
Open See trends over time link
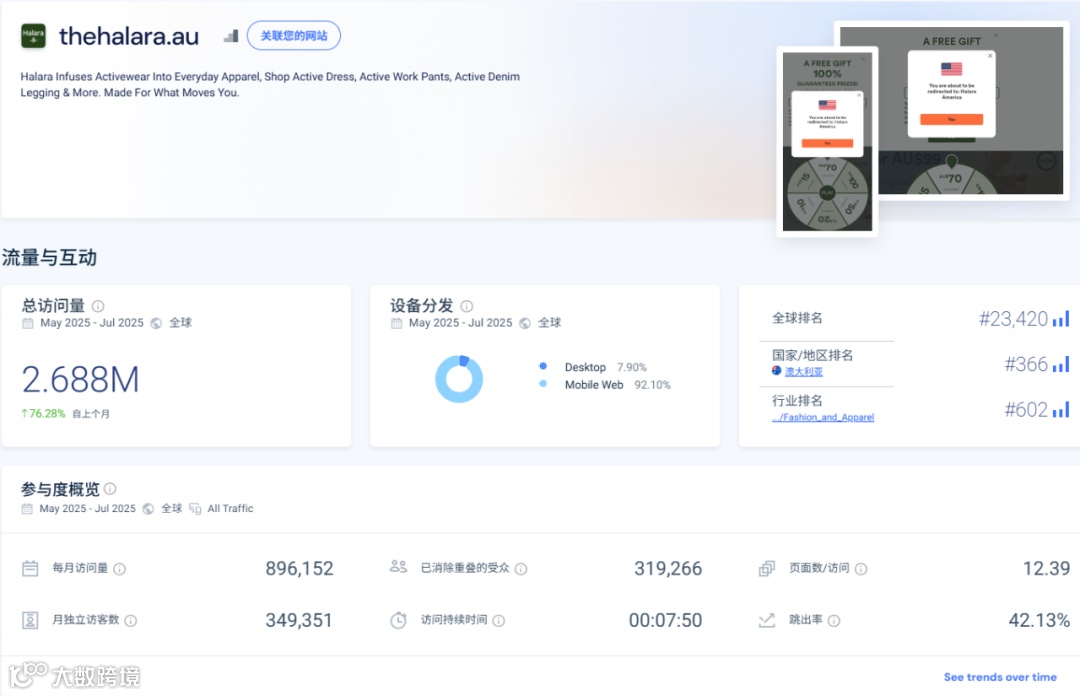1000,677
